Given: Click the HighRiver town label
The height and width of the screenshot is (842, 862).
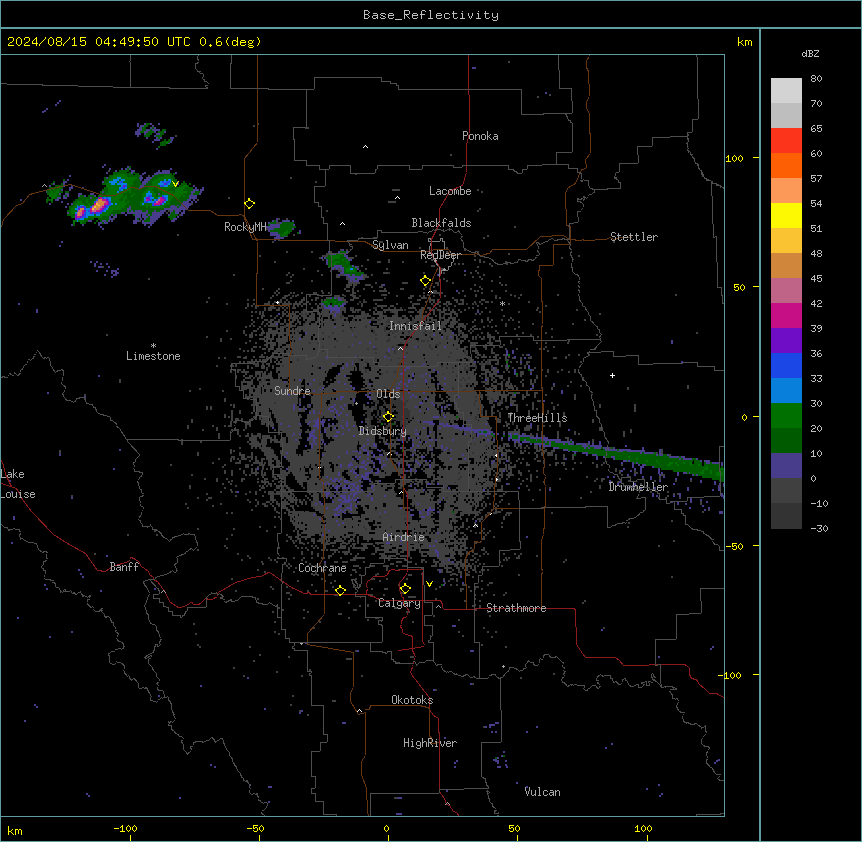Looking at the screenshot, I should pos(430,743).
